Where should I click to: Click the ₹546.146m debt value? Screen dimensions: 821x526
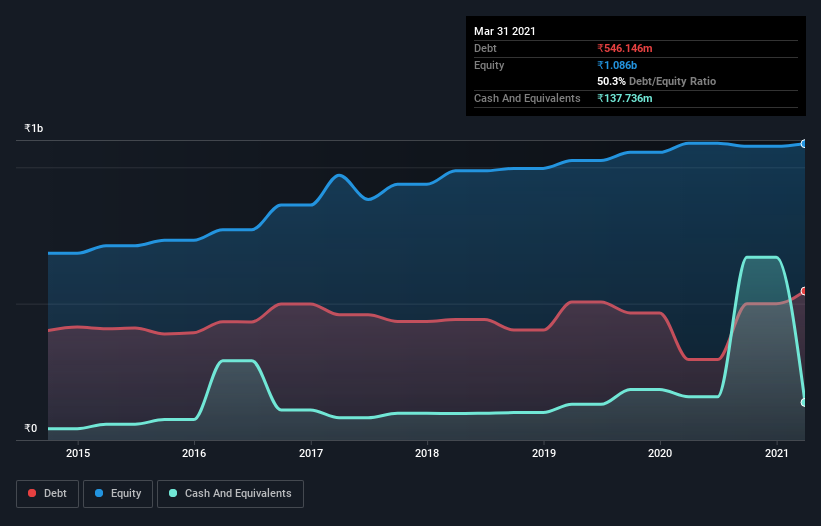pos(625,48)
